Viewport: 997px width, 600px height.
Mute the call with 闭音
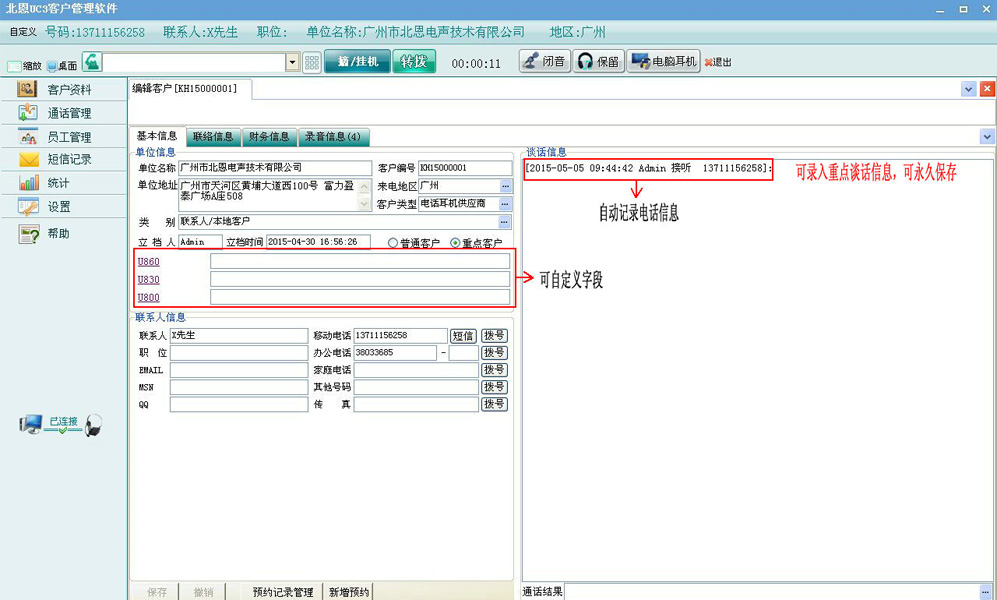point(544,62)
